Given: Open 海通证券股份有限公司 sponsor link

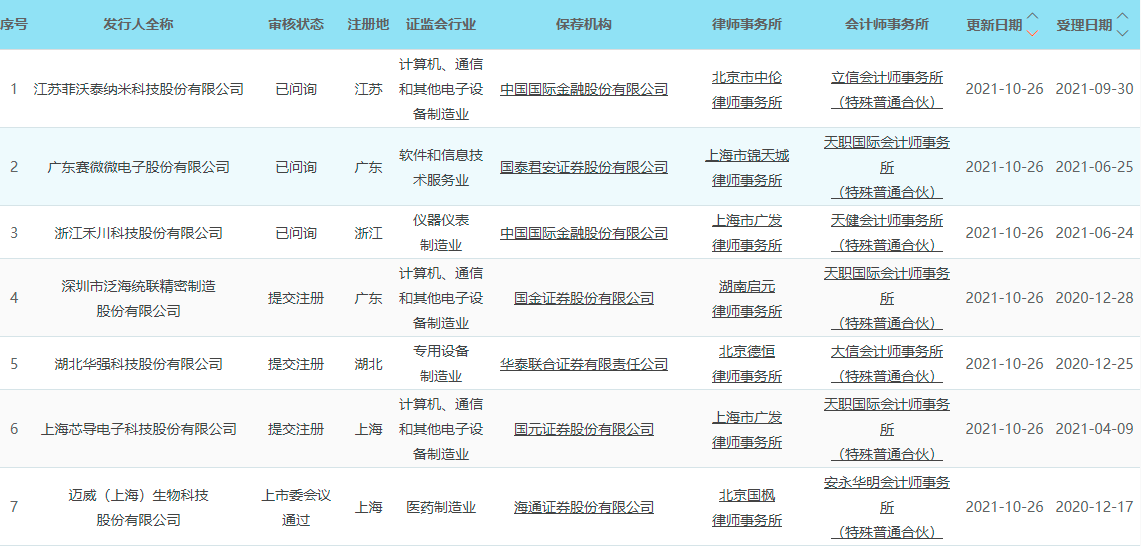Looking at the screenshot, I should click(x=584, y=507).
